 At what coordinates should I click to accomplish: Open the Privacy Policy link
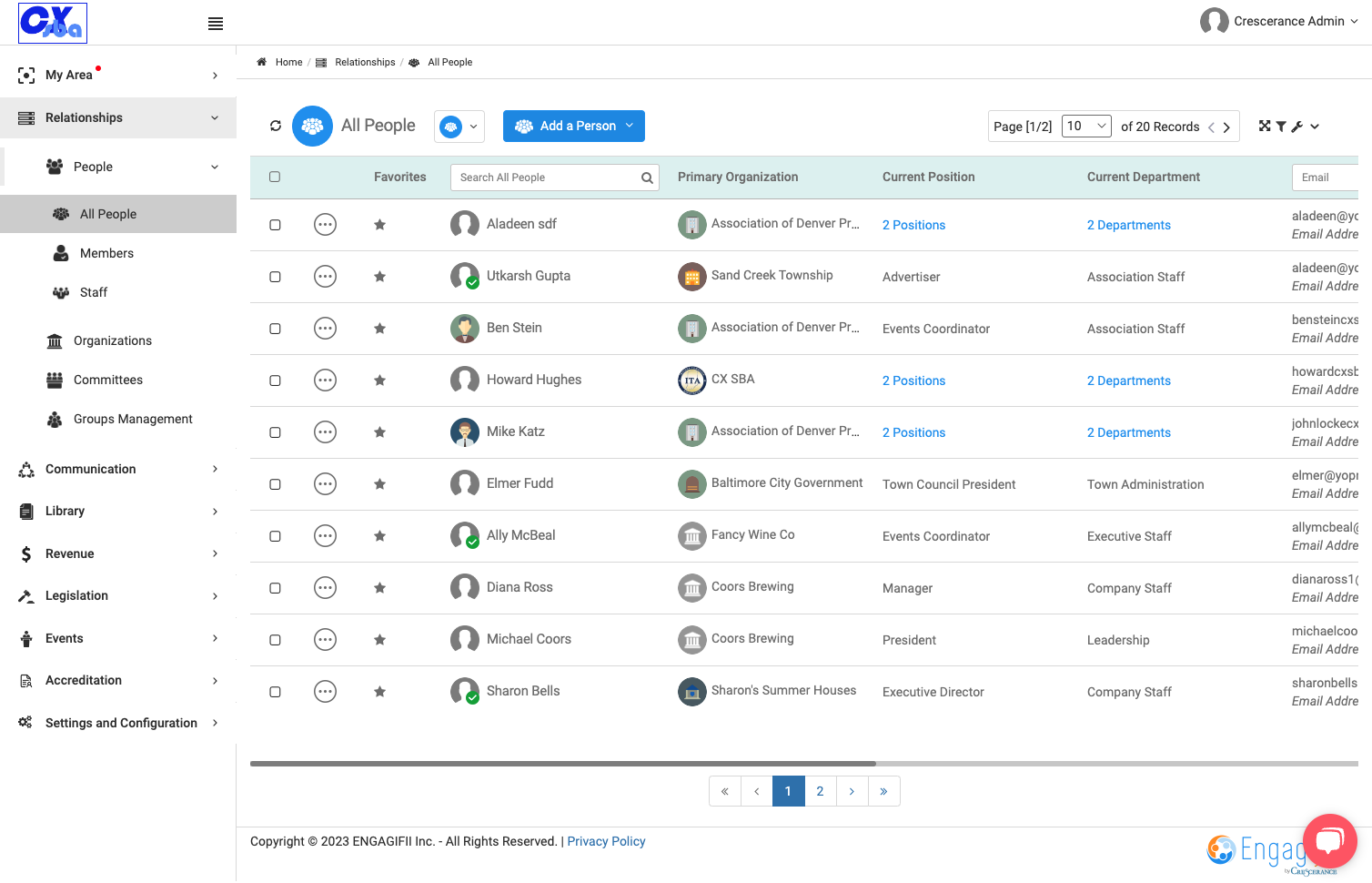pyautogui.click(x=606, y=841)
